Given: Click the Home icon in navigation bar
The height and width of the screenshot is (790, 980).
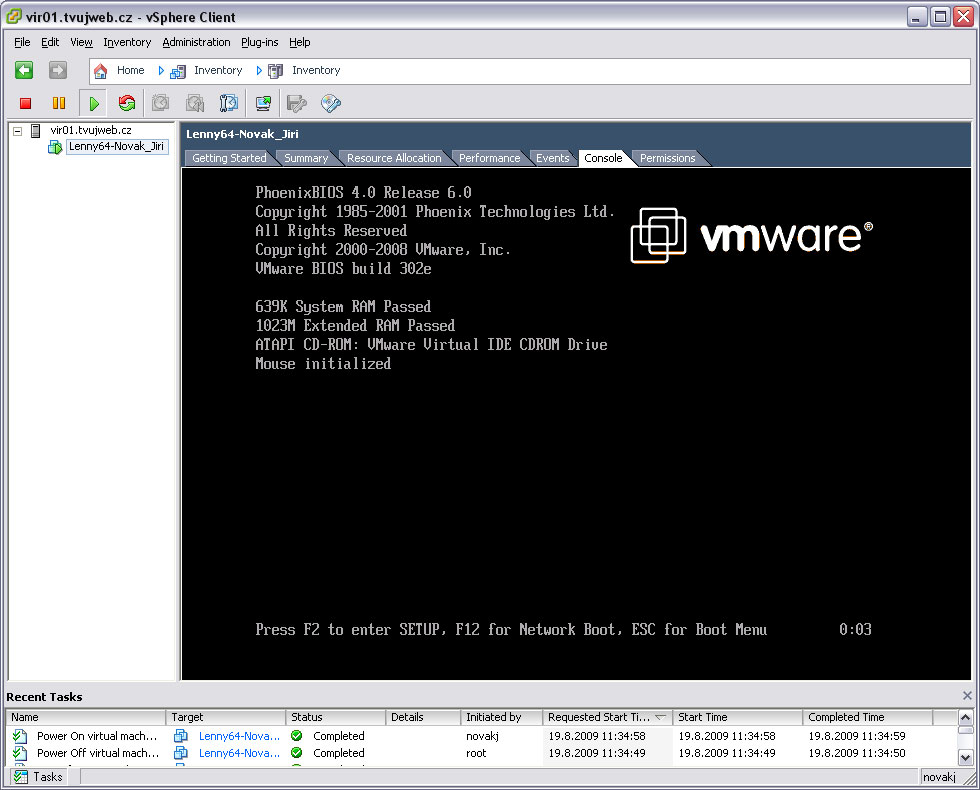Looking at the screenshot, I should pyautogui.click(x=101, y=71).
